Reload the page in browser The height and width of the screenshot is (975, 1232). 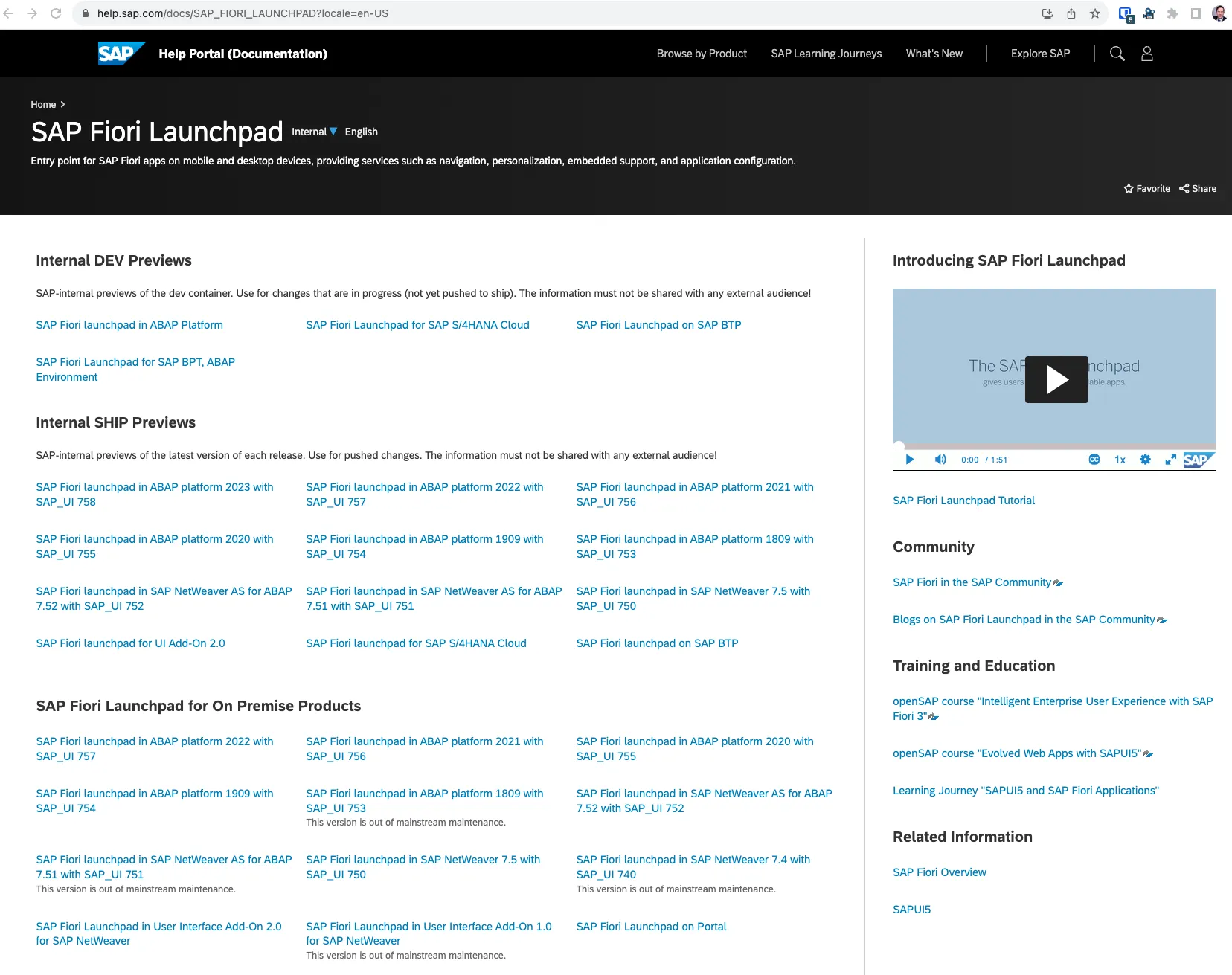pyautogui.click(x=56, y=13)
